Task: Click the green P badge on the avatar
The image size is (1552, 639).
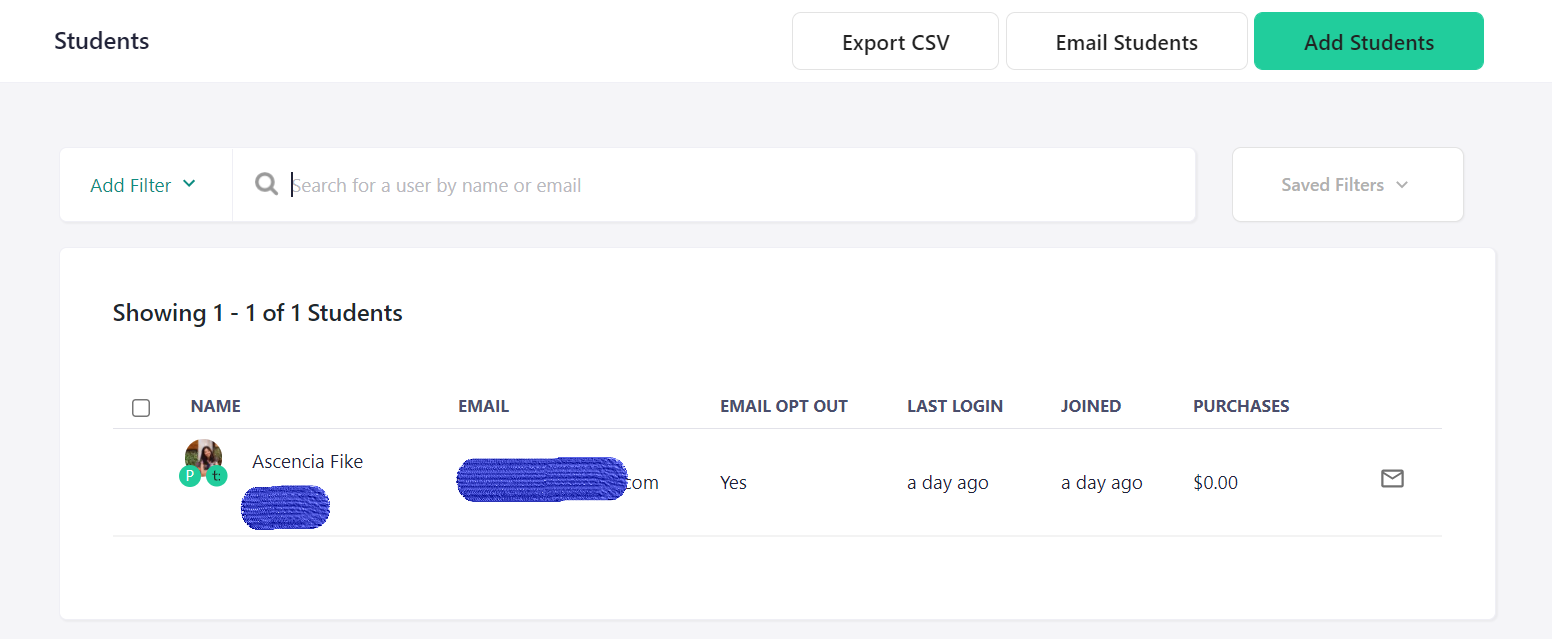Action: tap(190, 476)
